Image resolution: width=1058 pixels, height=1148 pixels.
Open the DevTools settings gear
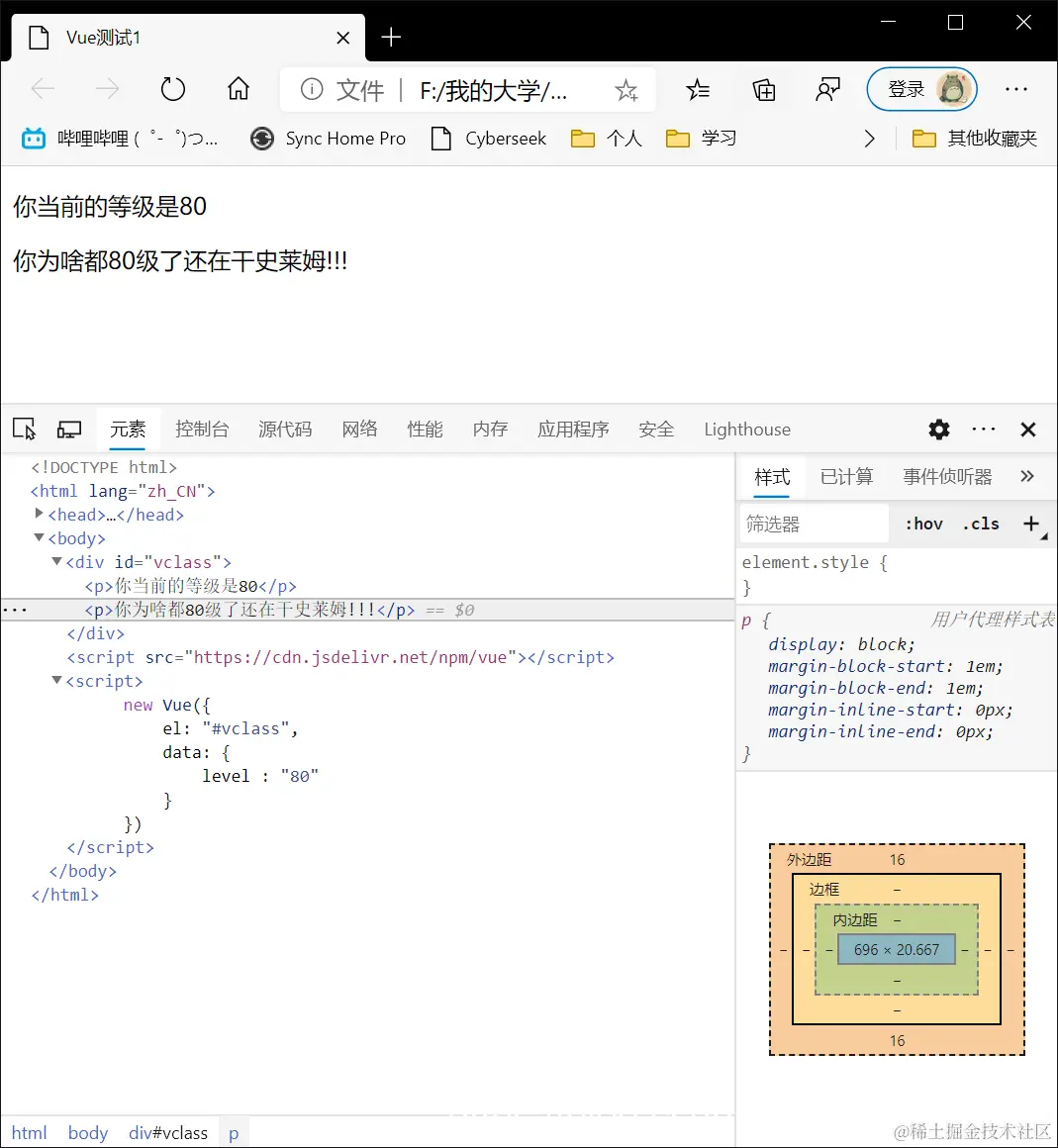[x=938, y=429]
